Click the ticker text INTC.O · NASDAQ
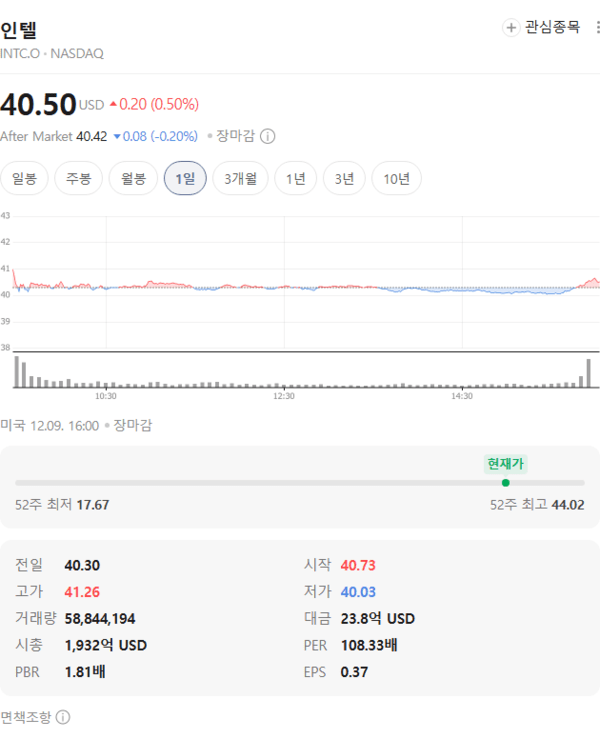 (x=52, y=54)
